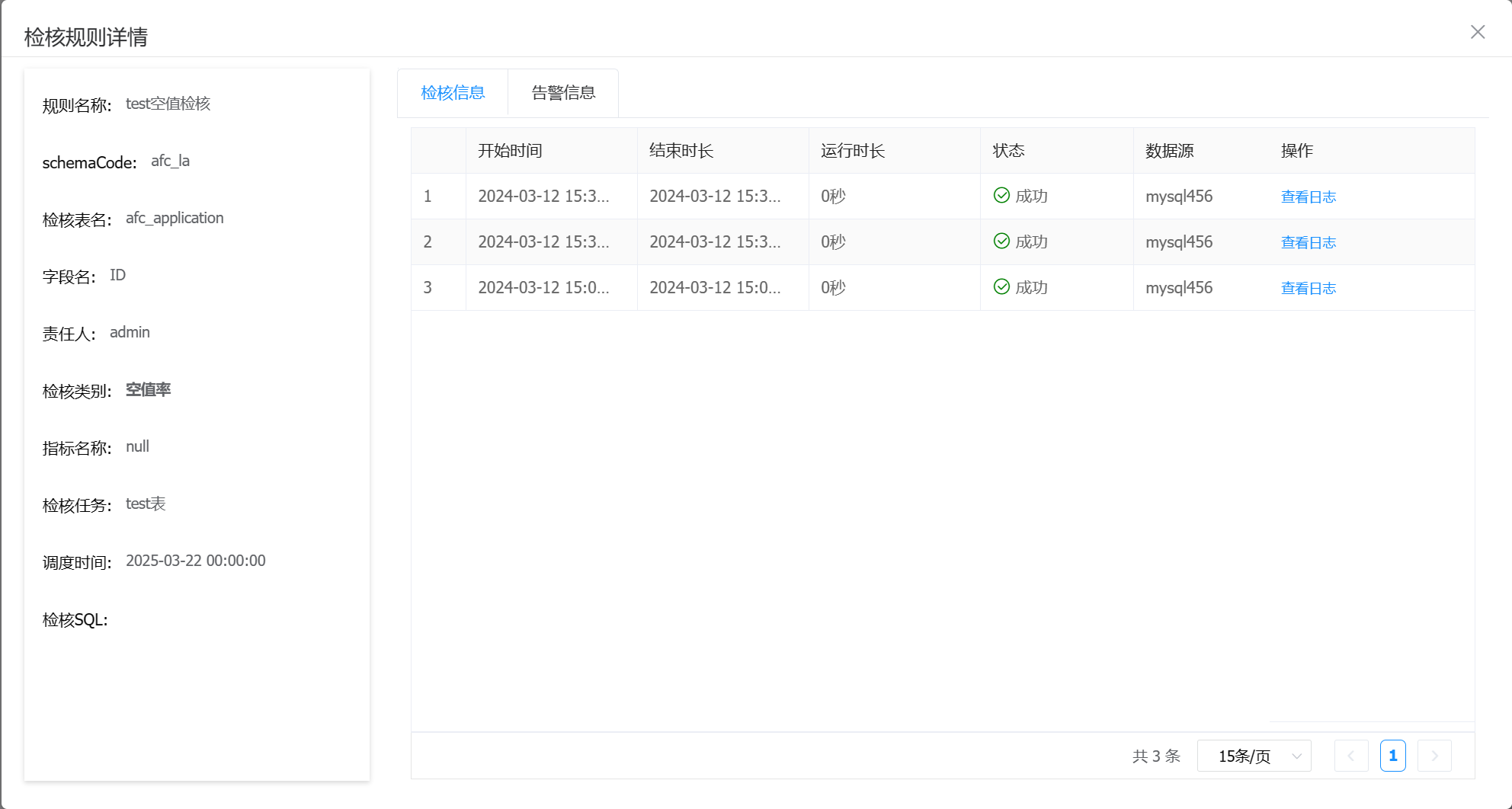Click the afc_application table name value
Image resolution: width=1512 pixels, height=809 pixels.
[x=175, y=219]
